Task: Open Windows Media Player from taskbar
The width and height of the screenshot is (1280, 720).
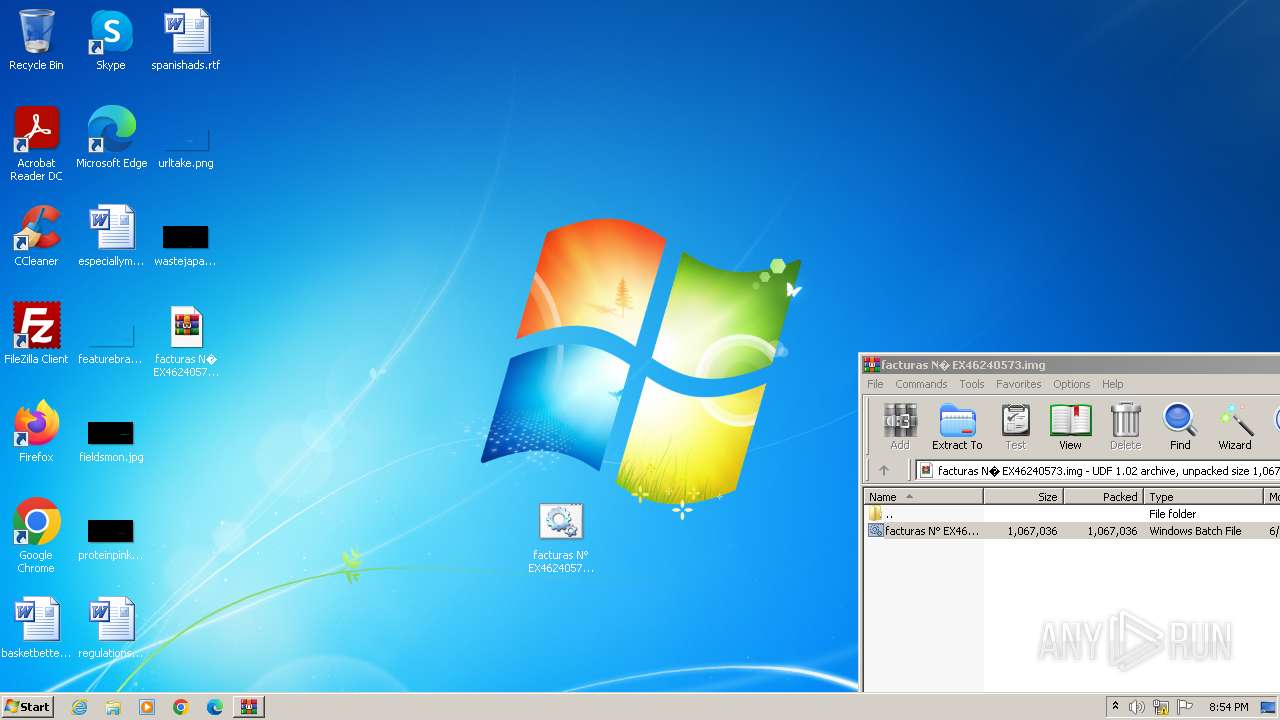Action: click(147, 707)
